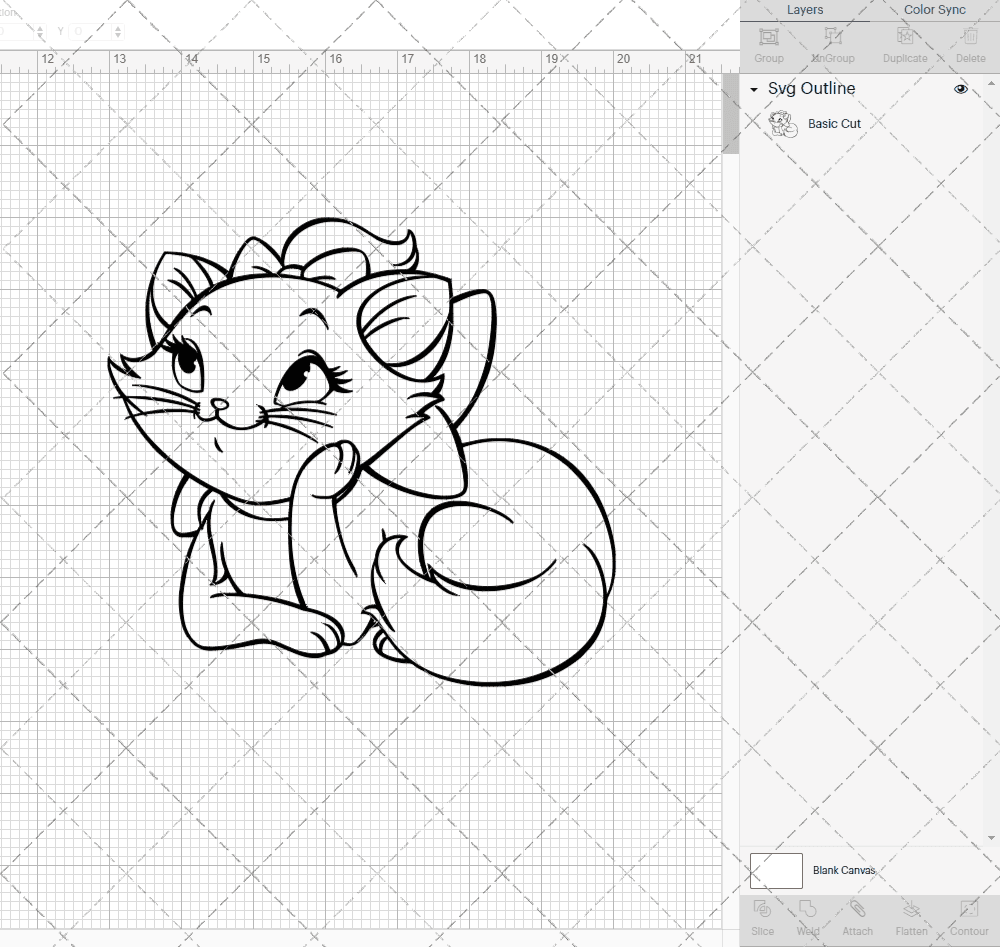Select the Basic Cut layer thumbnail

pos(783,124)
